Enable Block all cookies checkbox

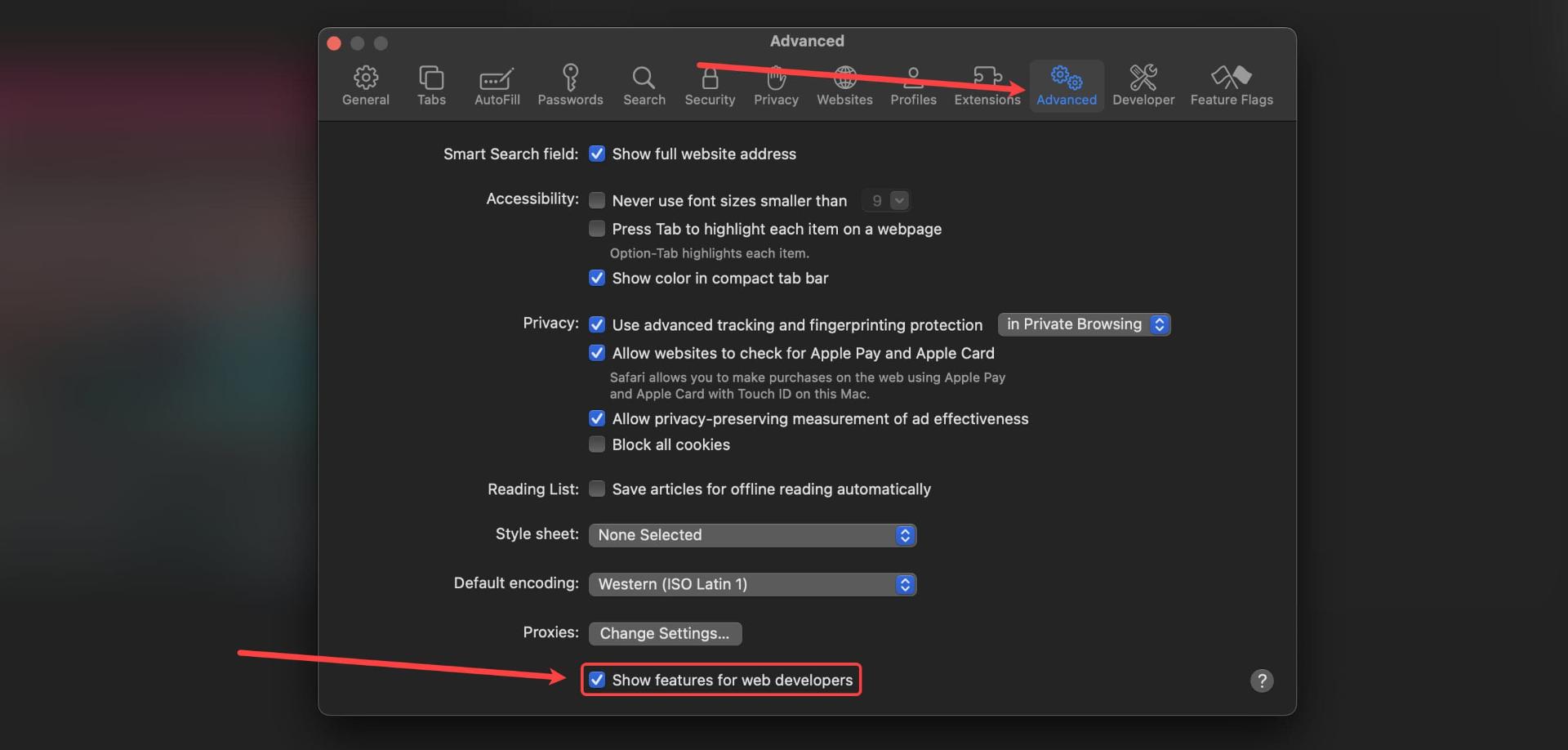point(597,444)
